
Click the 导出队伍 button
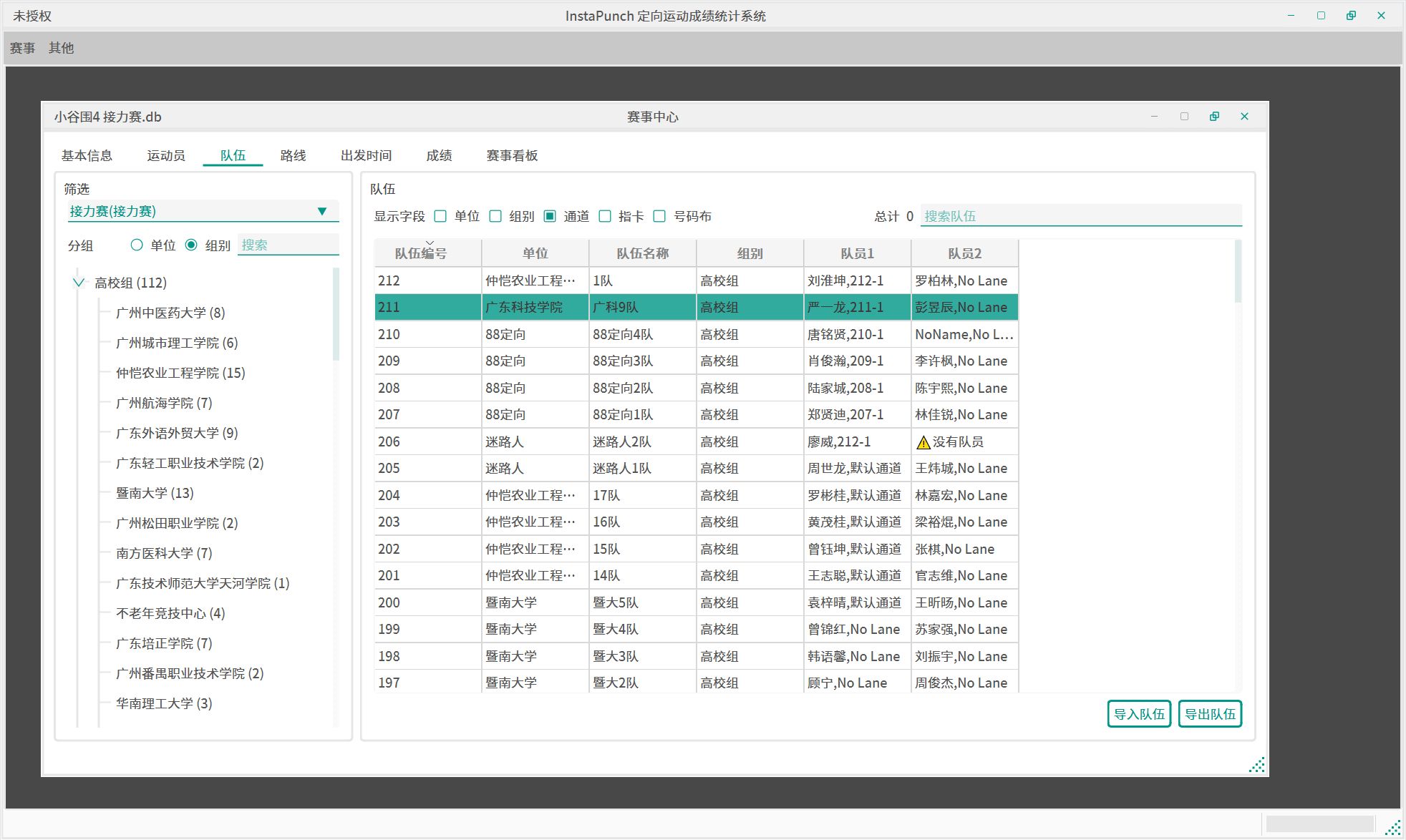click(1209, 713)
